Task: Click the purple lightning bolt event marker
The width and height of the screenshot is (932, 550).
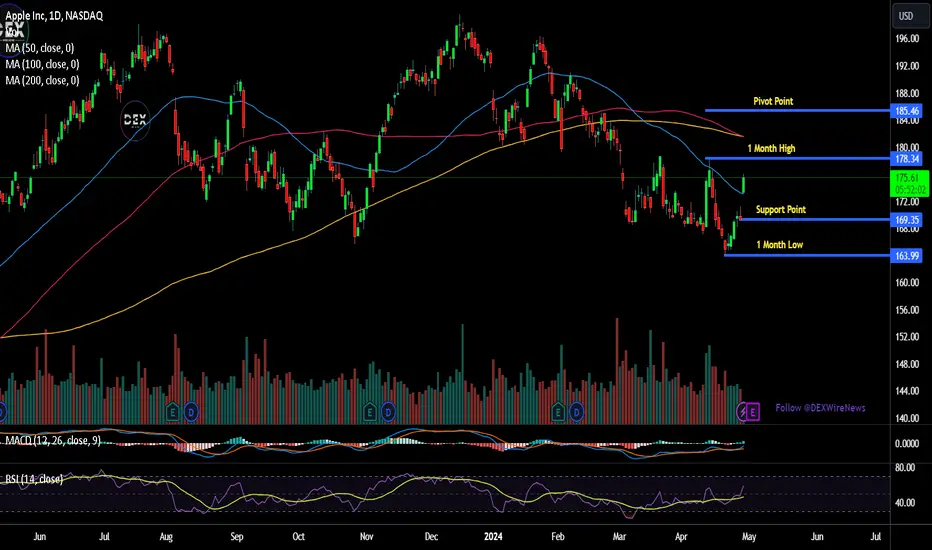Action: tap(742, 411)
